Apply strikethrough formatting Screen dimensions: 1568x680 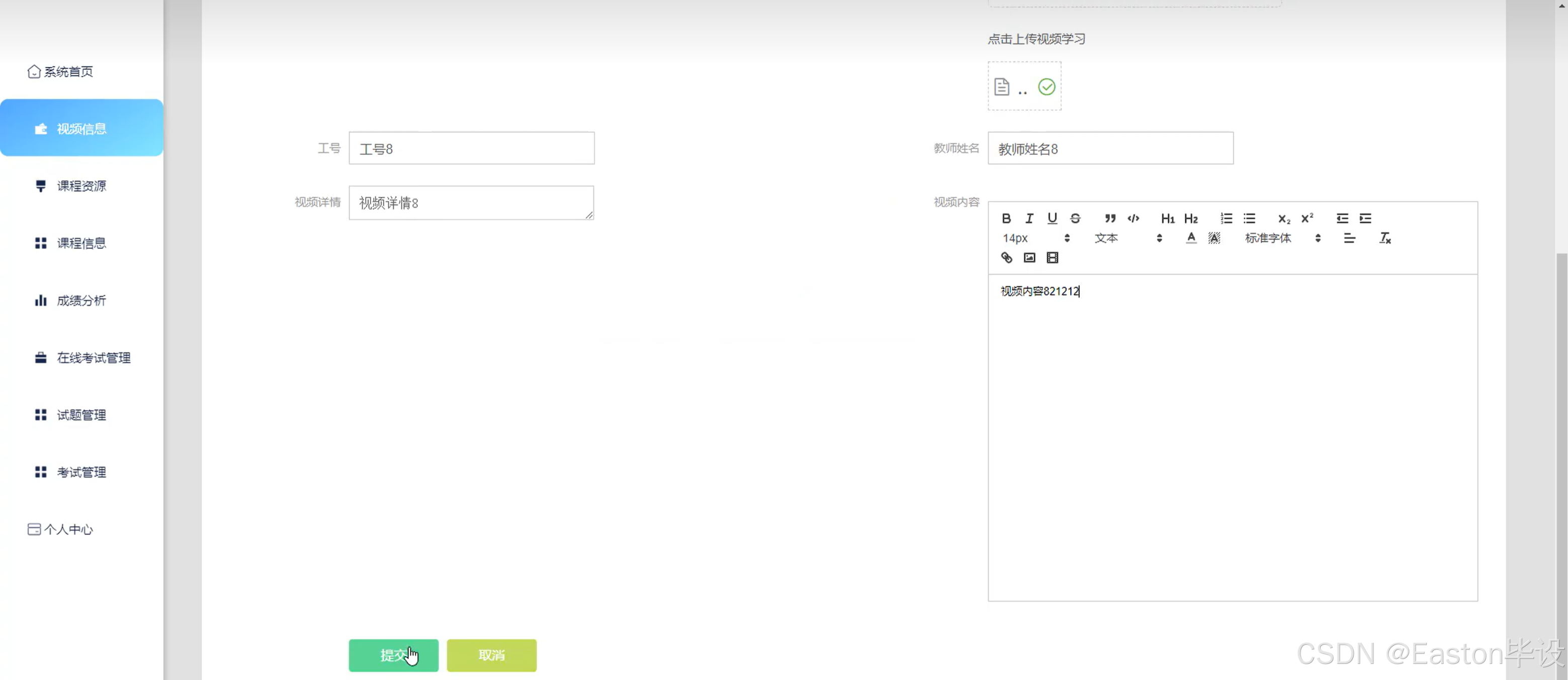tap(1076, 219)
